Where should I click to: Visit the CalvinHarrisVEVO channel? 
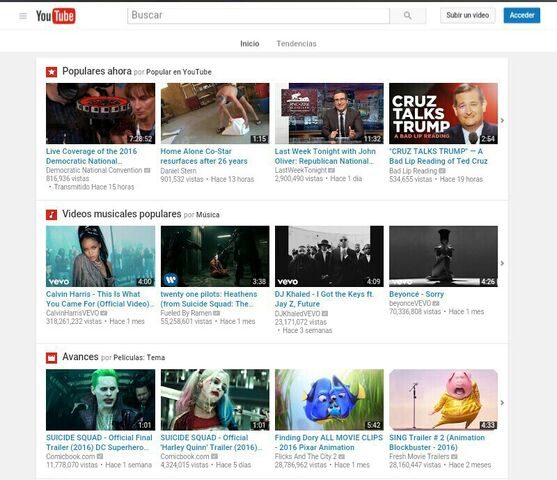click(x=72, y=313)
